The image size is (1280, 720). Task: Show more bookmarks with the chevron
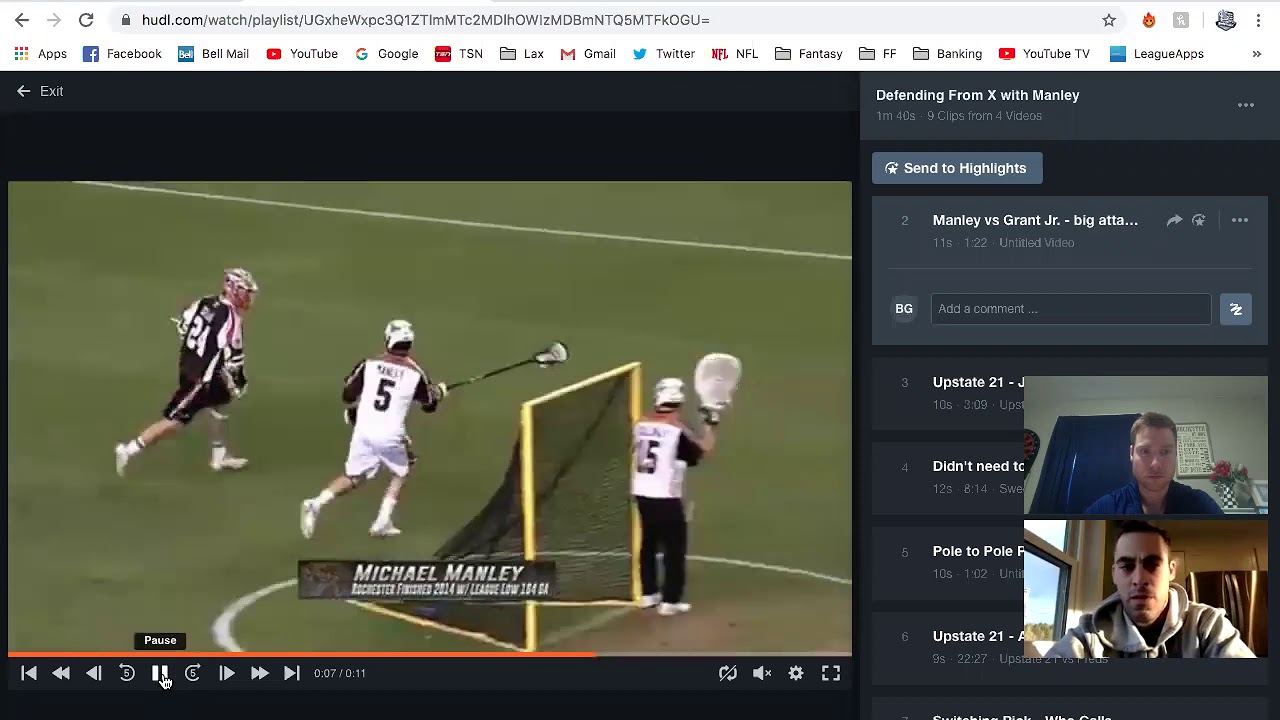tap(1257, 54)
